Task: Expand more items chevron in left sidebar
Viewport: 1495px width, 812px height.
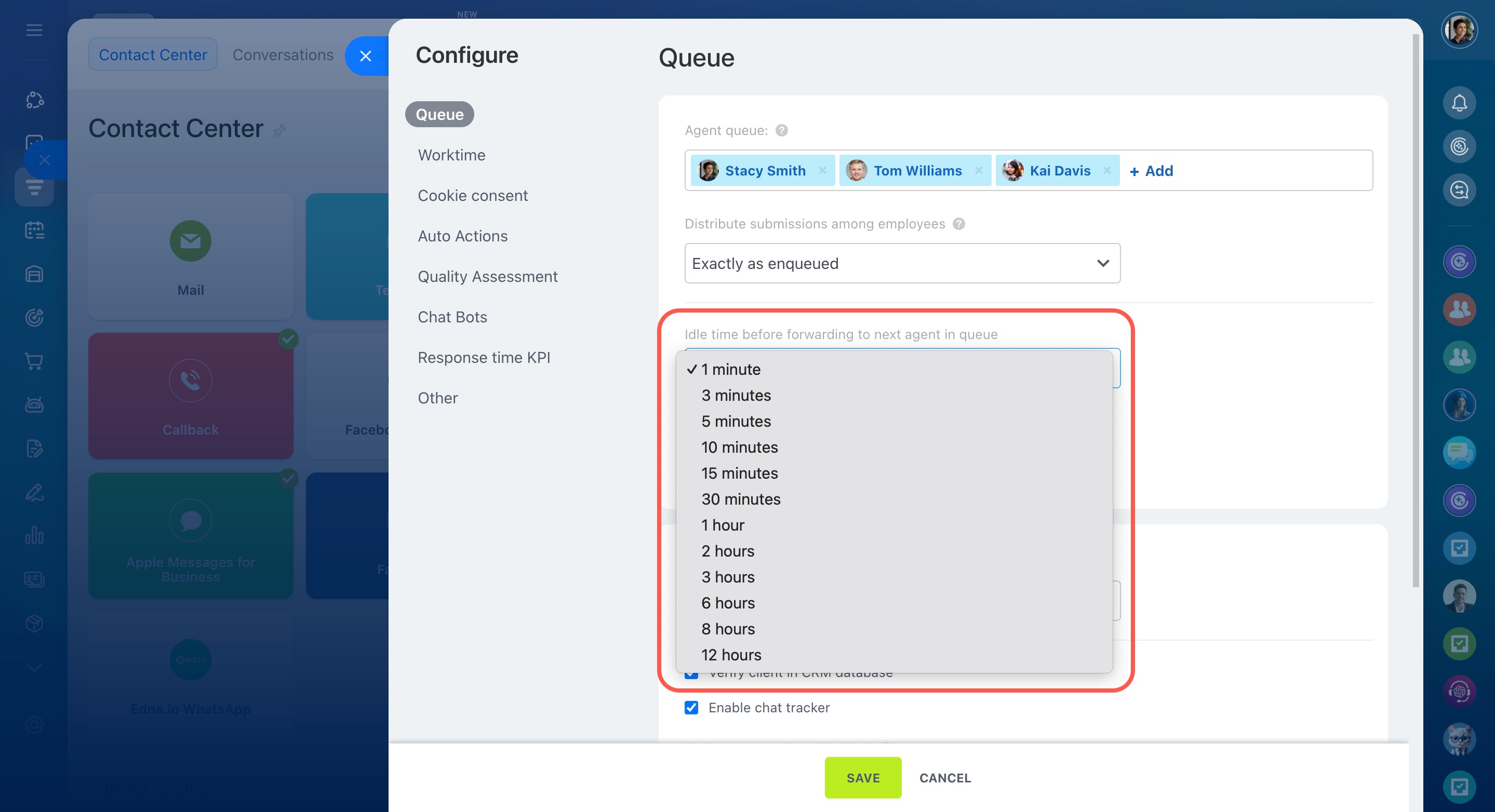Action: click(x=34, y=668)
